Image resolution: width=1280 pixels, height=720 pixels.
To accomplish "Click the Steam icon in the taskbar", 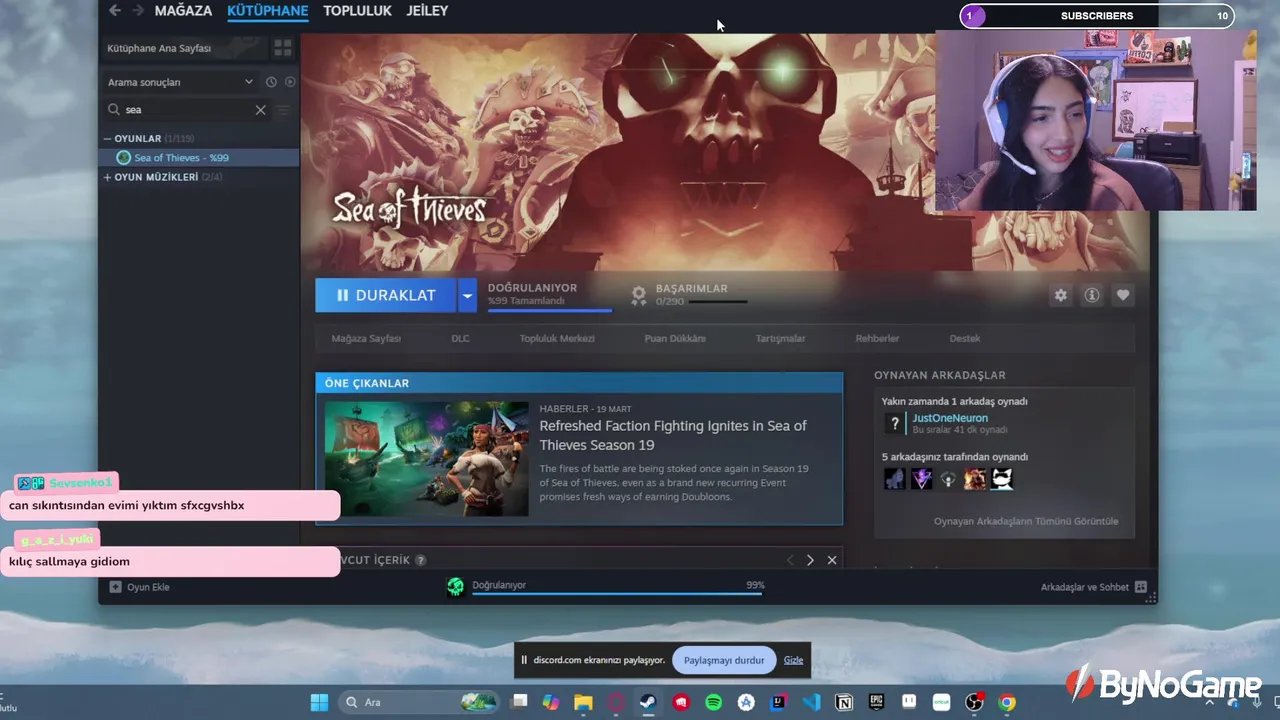I will 648,702.
